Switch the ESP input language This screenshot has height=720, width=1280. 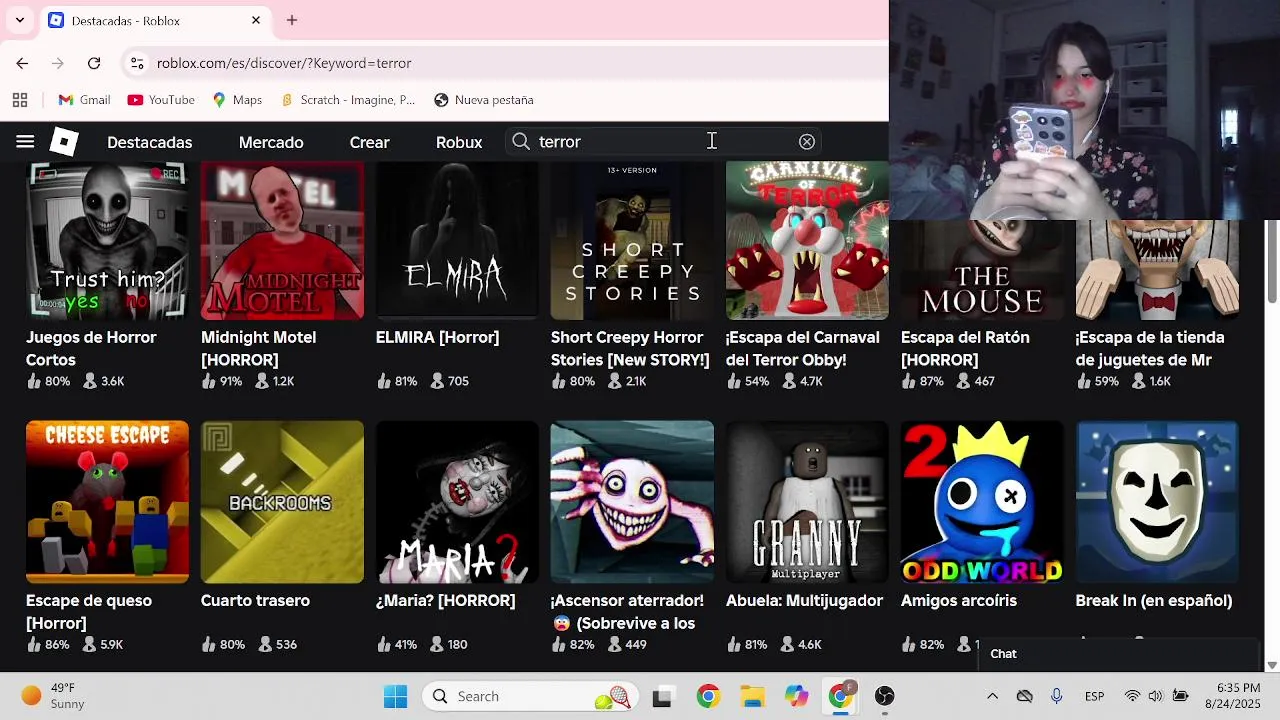click(1095, 697)
